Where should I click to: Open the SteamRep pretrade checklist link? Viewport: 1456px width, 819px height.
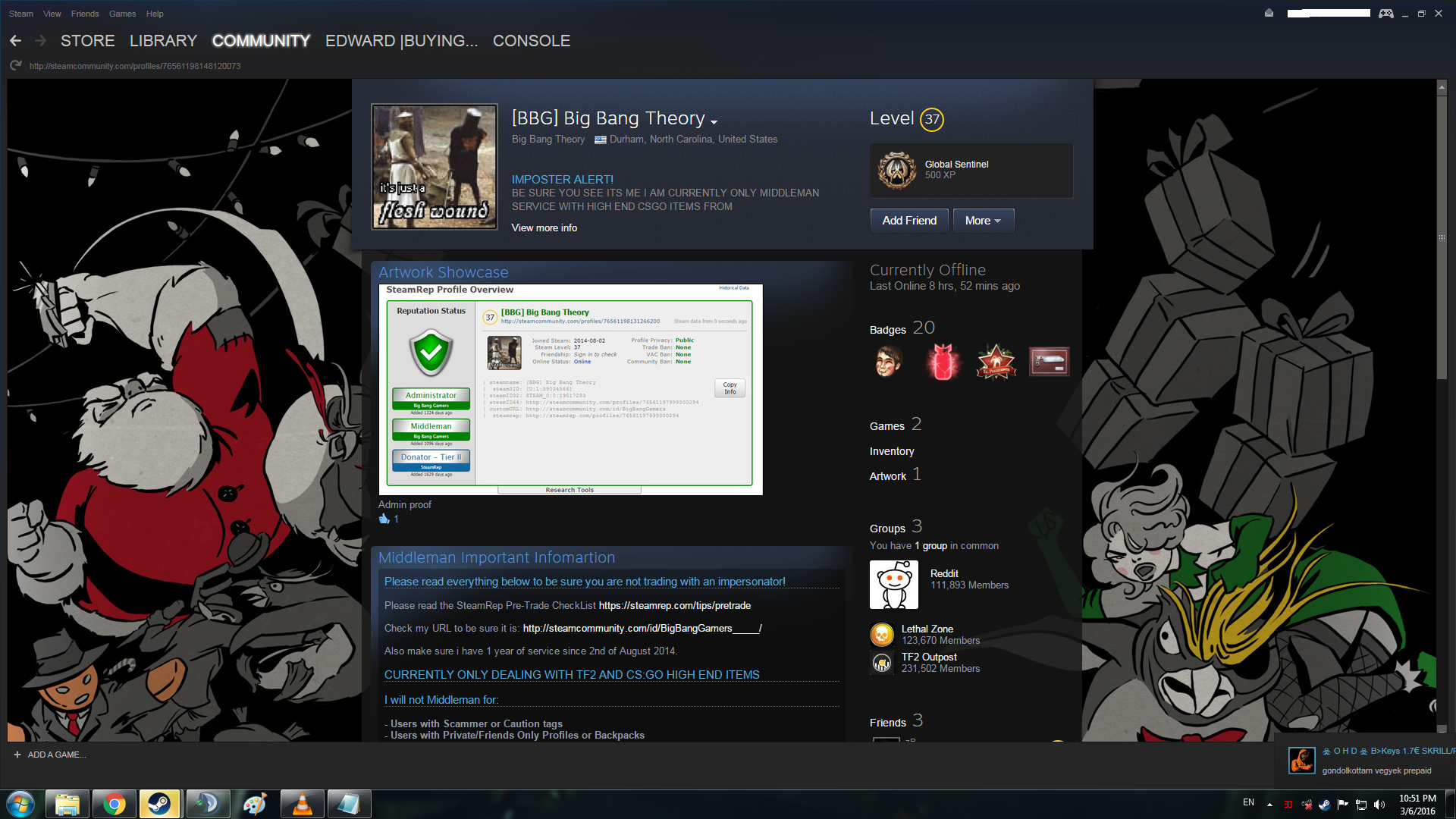click(674, 605)
